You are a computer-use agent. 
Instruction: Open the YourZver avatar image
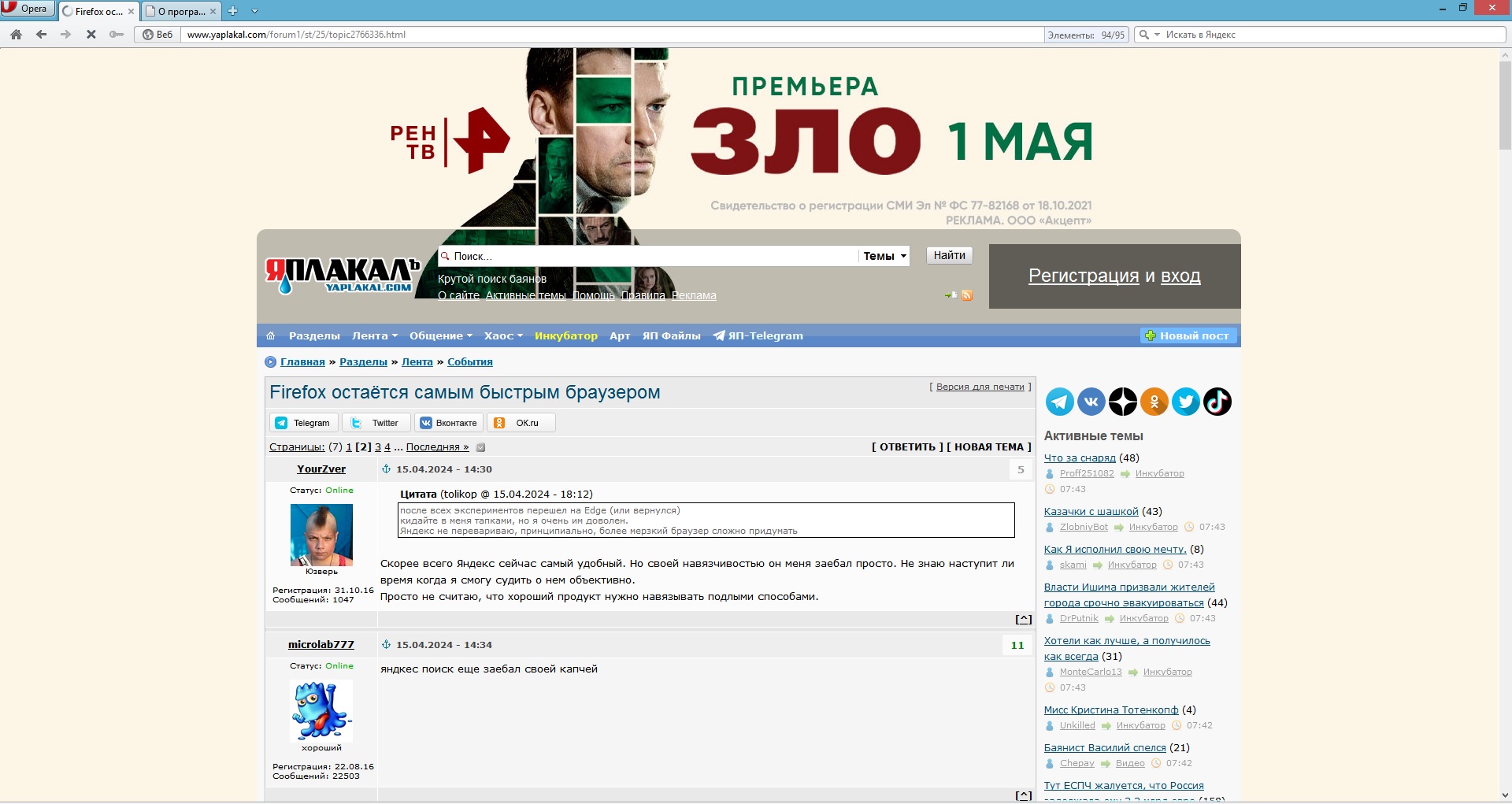pyautogui.click(x=321, y=535)
